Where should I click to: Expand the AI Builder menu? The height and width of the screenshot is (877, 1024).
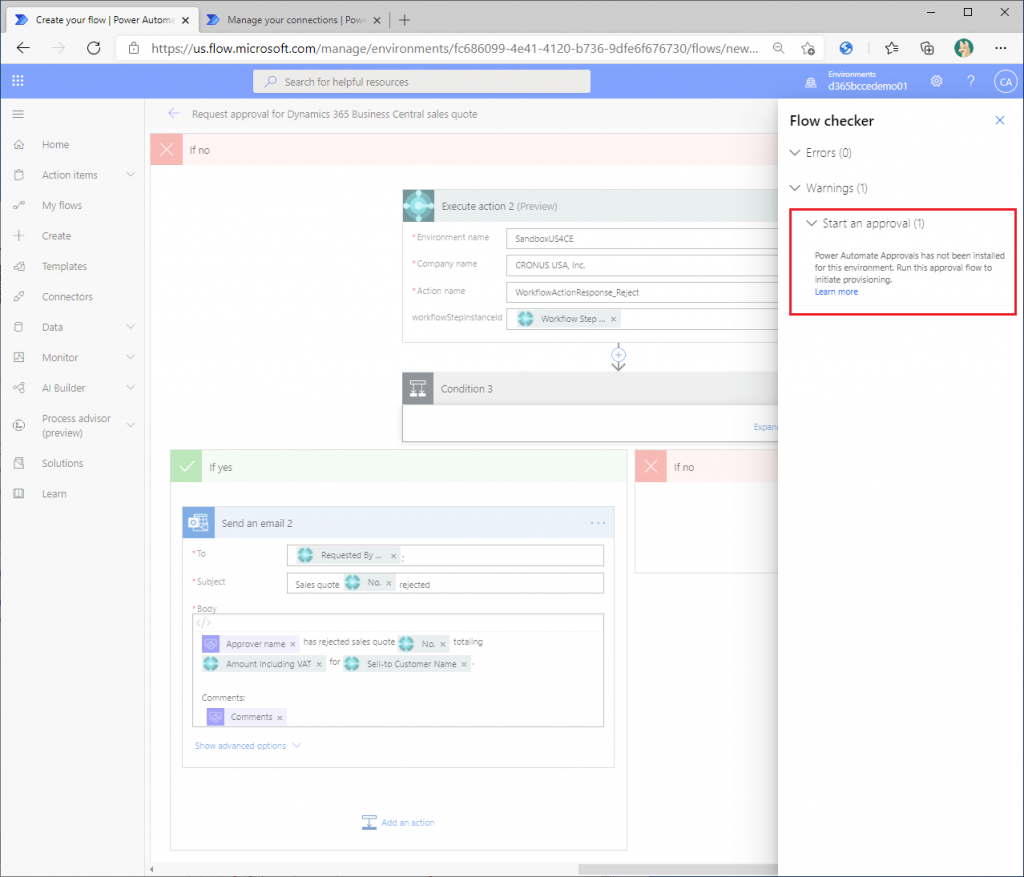pos(131,387)
